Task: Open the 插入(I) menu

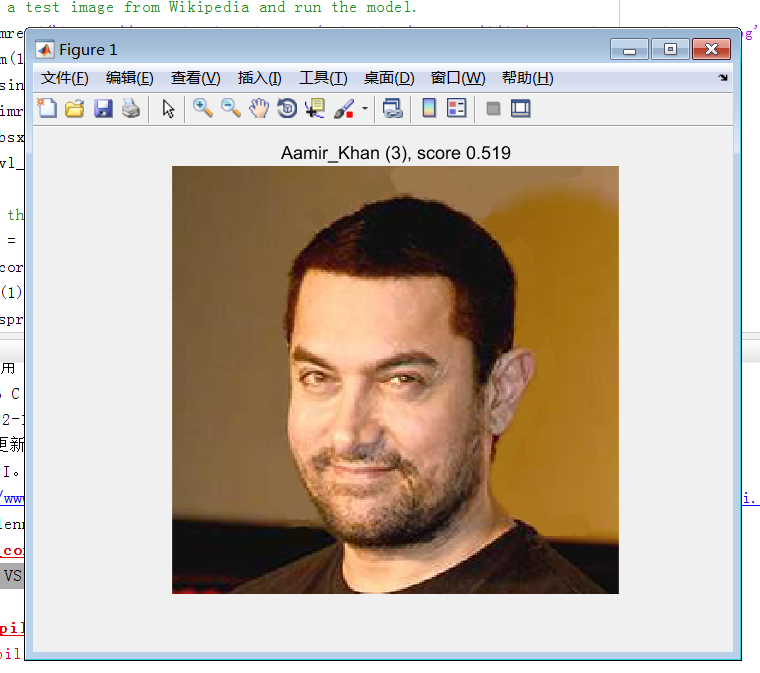Action: (x=260, y=78)
